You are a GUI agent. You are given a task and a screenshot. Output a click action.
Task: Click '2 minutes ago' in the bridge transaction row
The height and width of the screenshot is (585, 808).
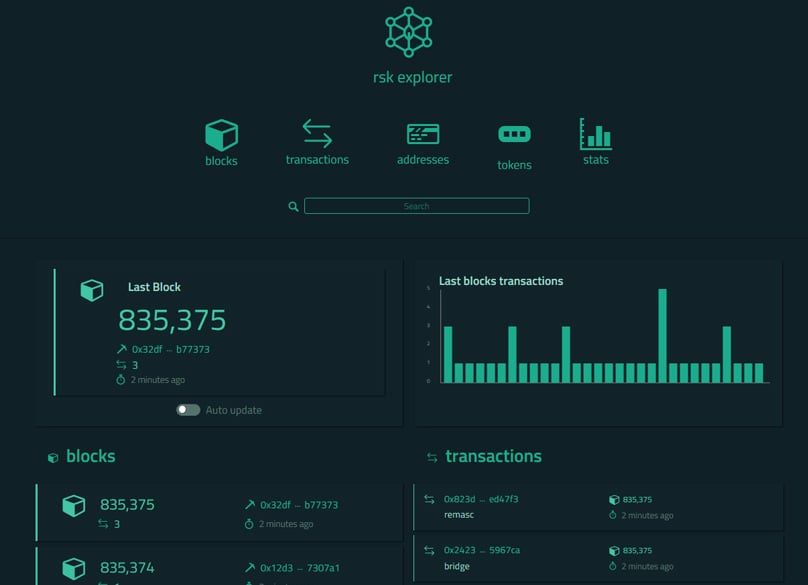coord(647,566)
